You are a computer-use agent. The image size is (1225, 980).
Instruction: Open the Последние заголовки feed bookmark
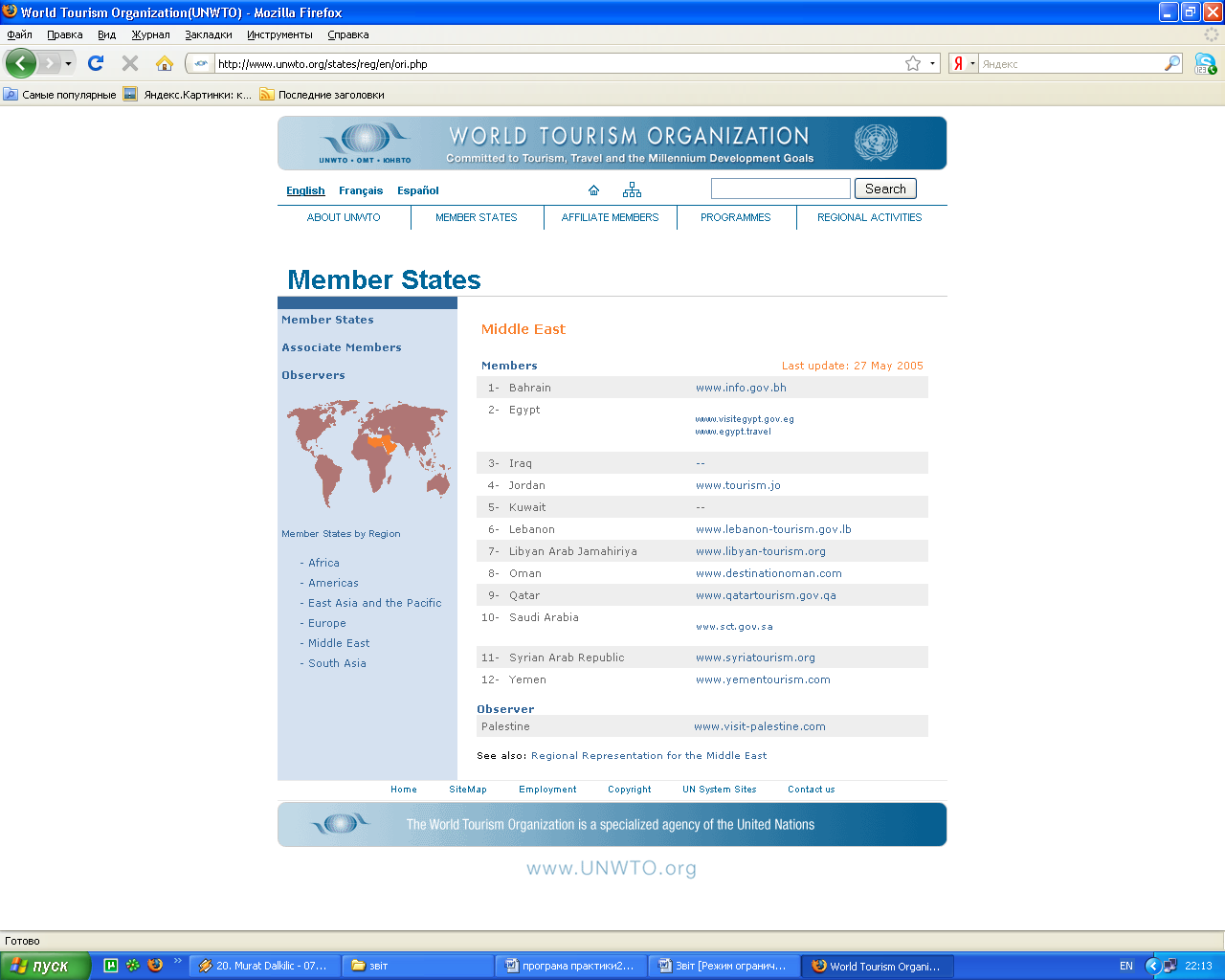pyautogui.click(x=322, y=95)
